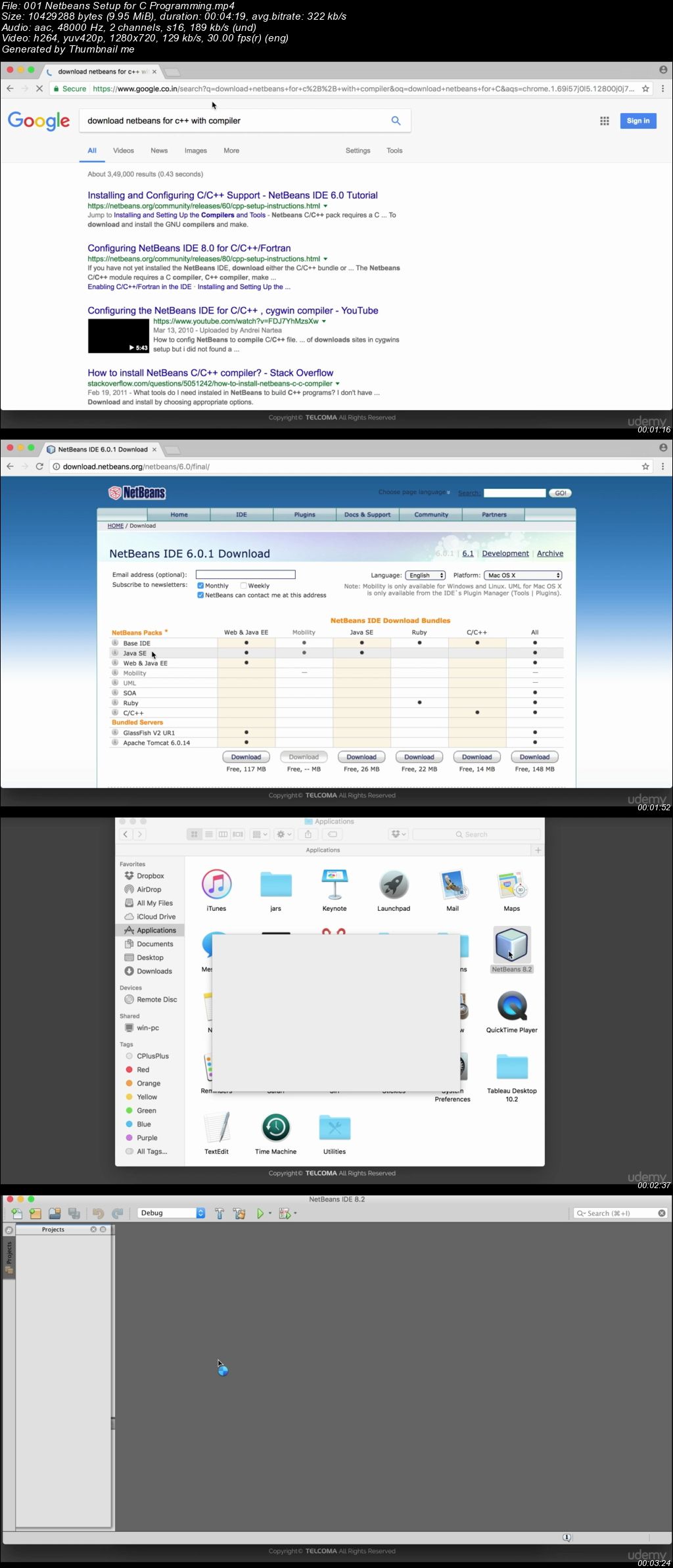Open Keynote icon in the Applications window
This screenshot has height=1568, width=673.
click(x=335, y=884)
